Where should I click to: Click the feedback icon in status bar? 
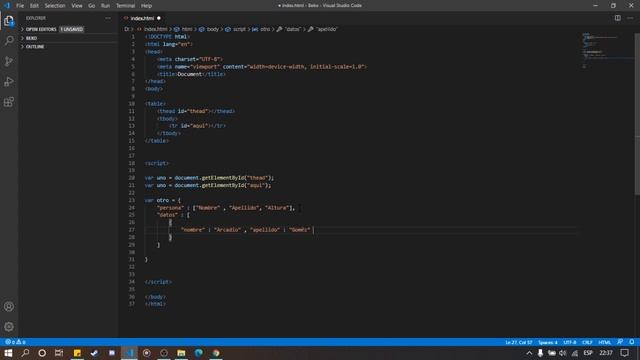pyautogui.click(x=620, y=342)
